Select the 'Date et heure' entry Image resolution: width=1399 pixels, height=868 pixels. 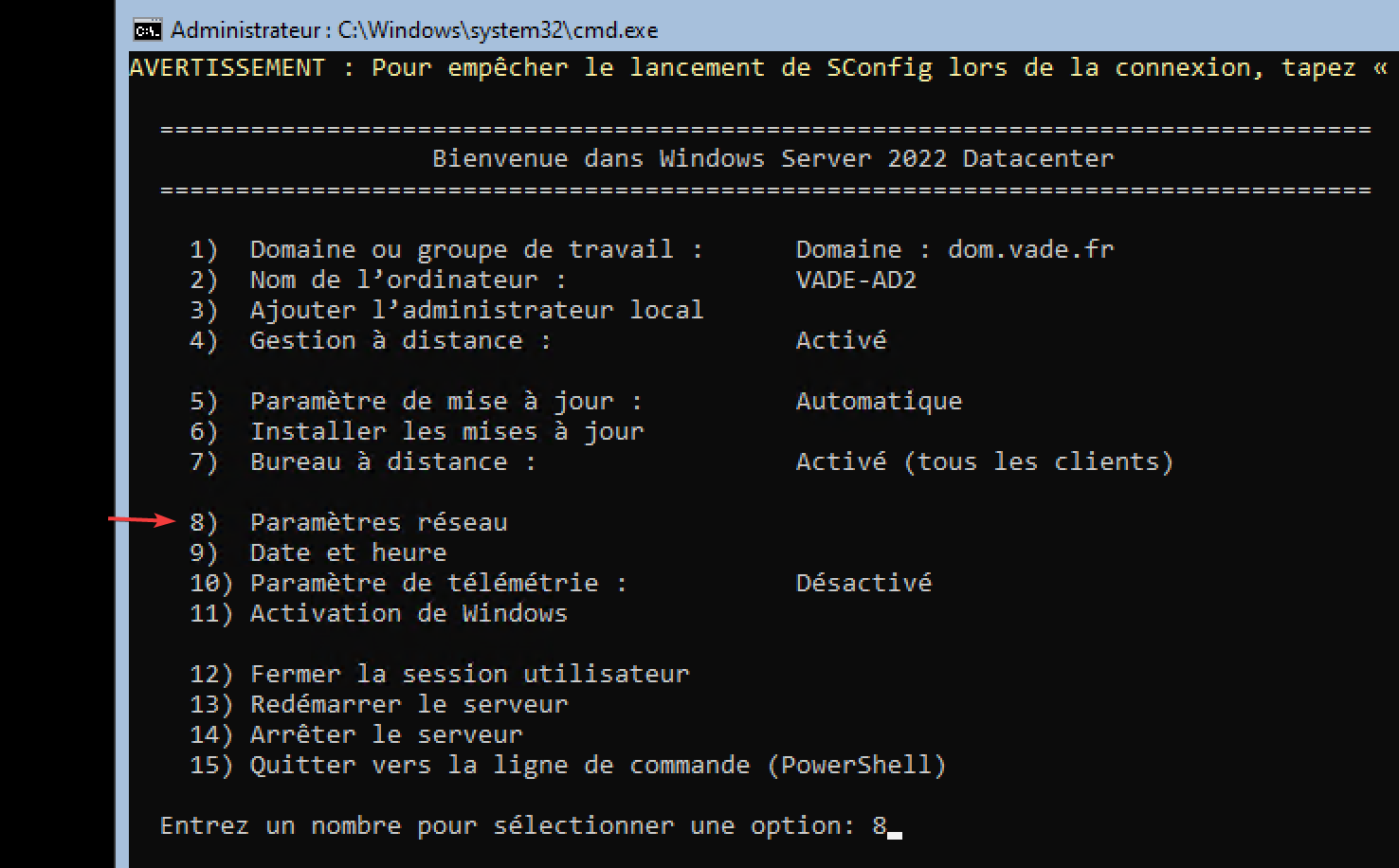pos(348,552)
